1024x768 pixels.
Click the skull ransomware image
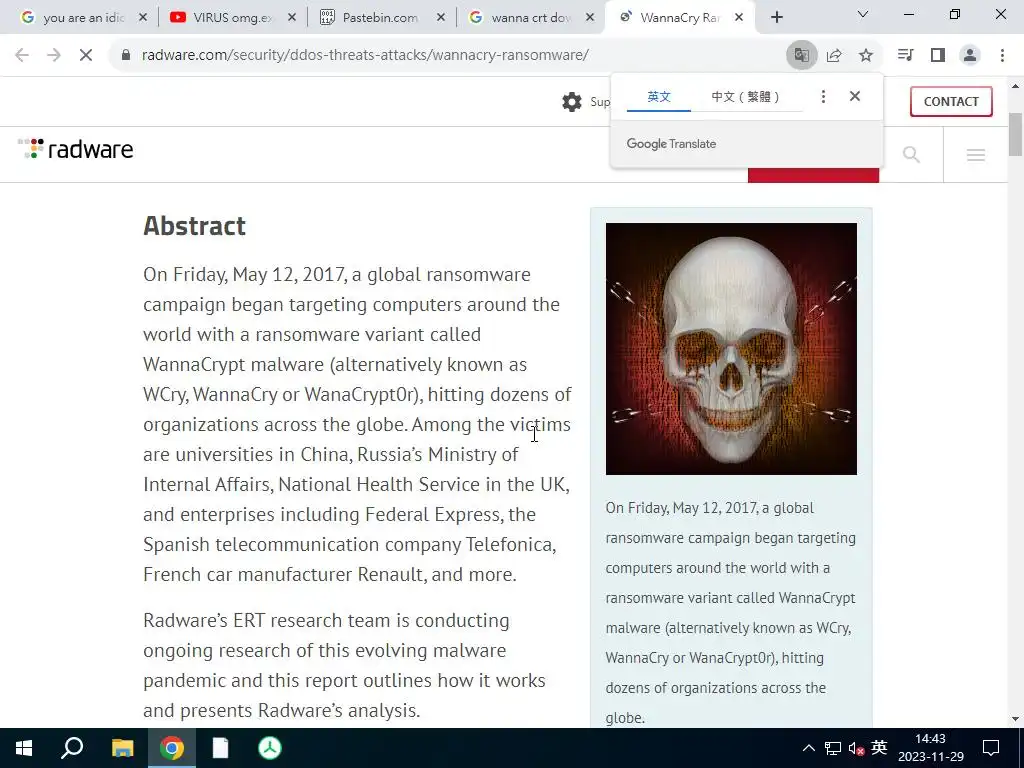tap(731, 349)
